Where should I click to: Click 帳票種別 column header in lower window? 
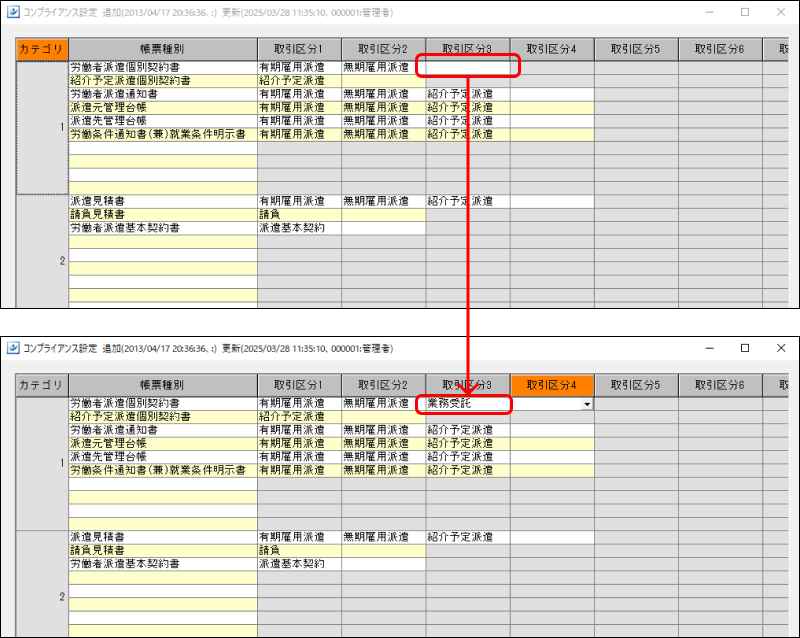163,385
